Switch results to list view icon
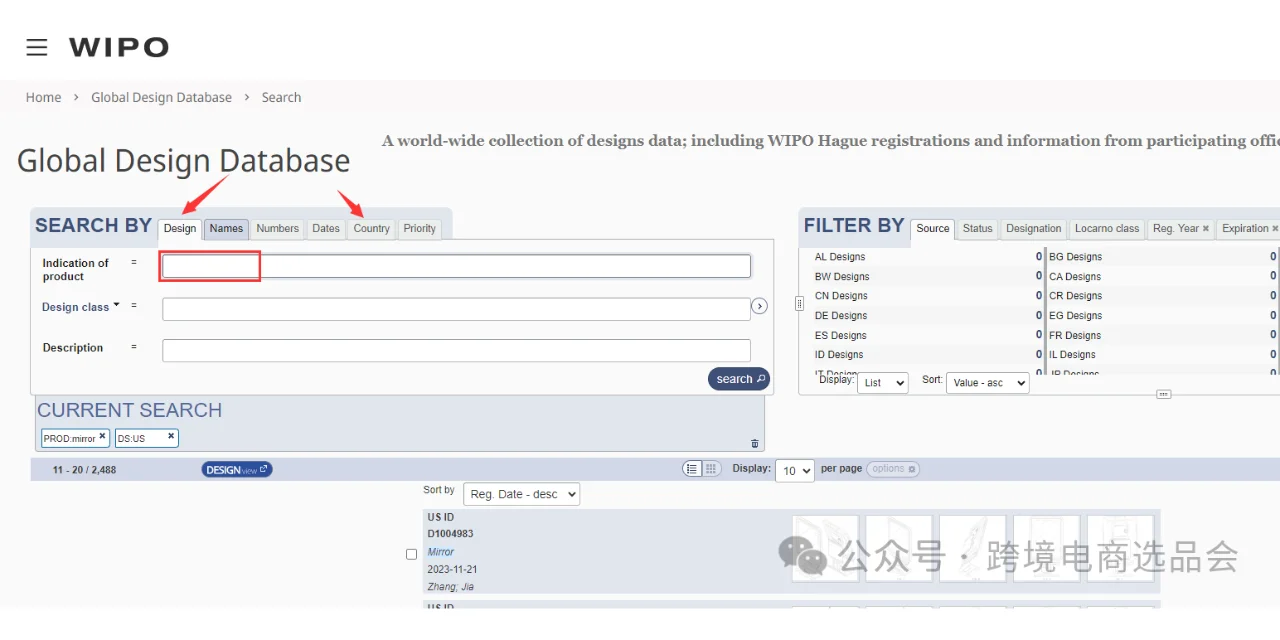The image size is (1280, 640). [692, 468]
